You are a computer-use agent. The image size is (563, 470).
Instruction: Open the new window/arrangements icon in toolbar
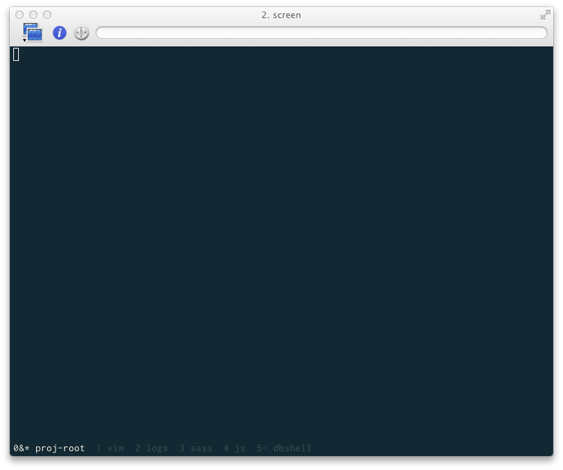tap(32, 32)
